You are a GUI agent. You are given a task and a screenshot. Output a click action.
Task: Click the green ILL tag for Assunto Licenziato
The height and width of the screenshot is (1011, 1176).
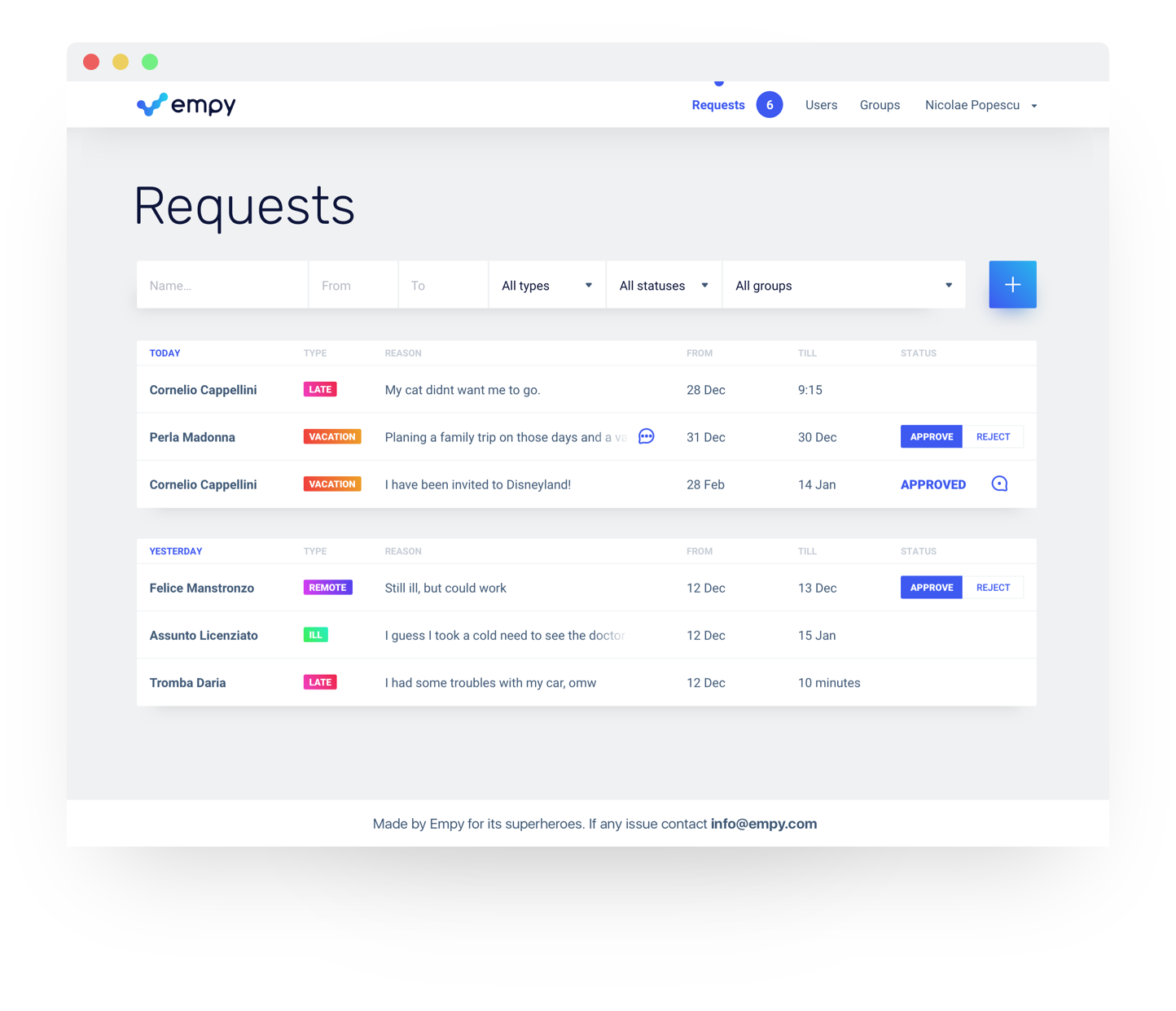pos(315,635)
